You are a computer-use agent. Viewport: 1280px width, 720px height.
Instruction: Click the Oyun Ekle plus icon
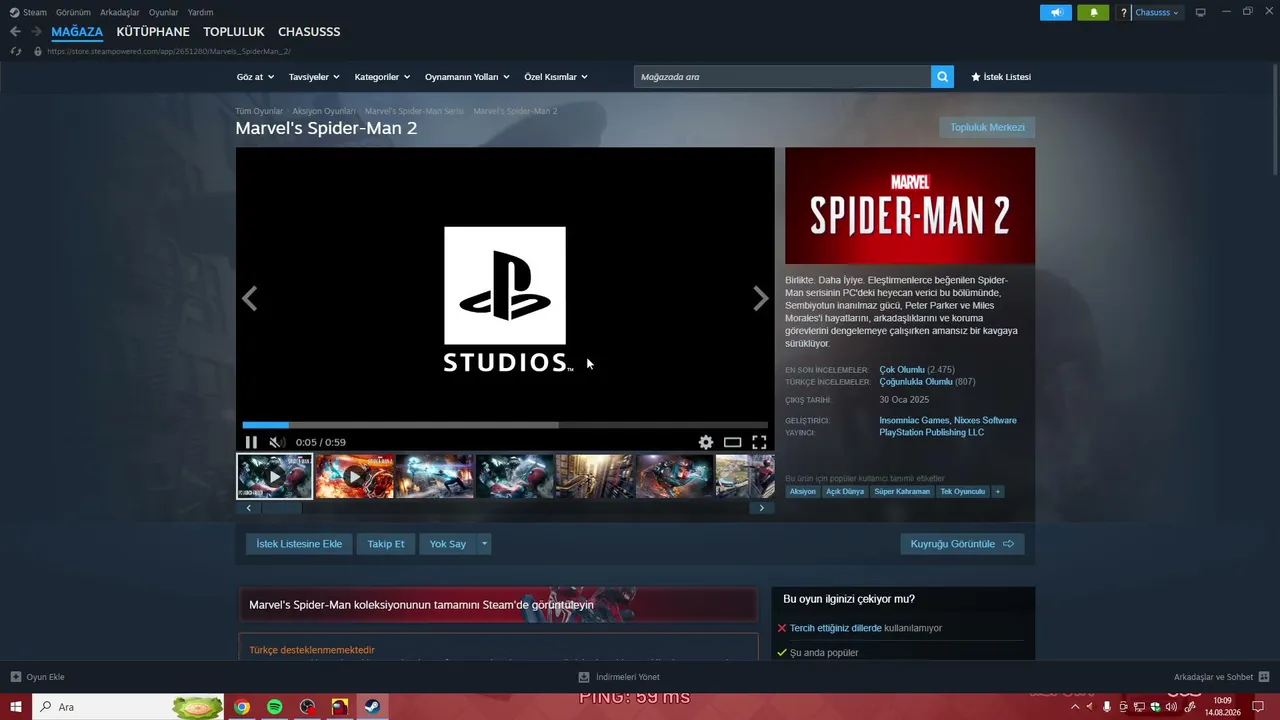coord(16,677)
